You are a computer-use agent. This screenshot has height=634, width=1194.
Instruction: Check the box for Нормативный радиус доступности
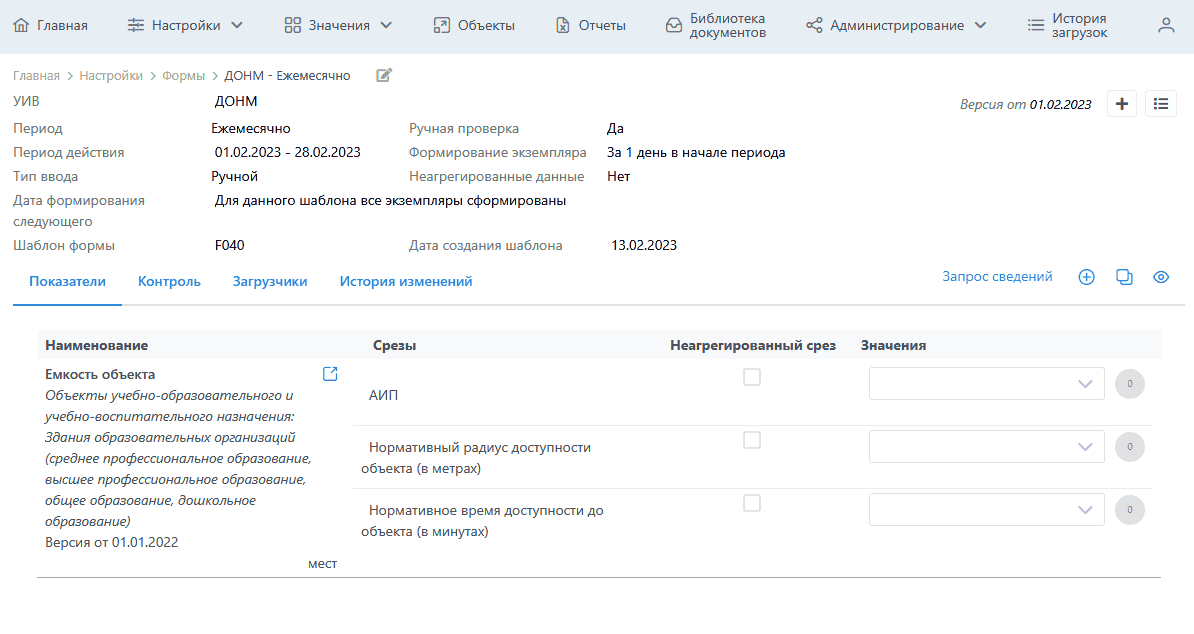(752, 440)
